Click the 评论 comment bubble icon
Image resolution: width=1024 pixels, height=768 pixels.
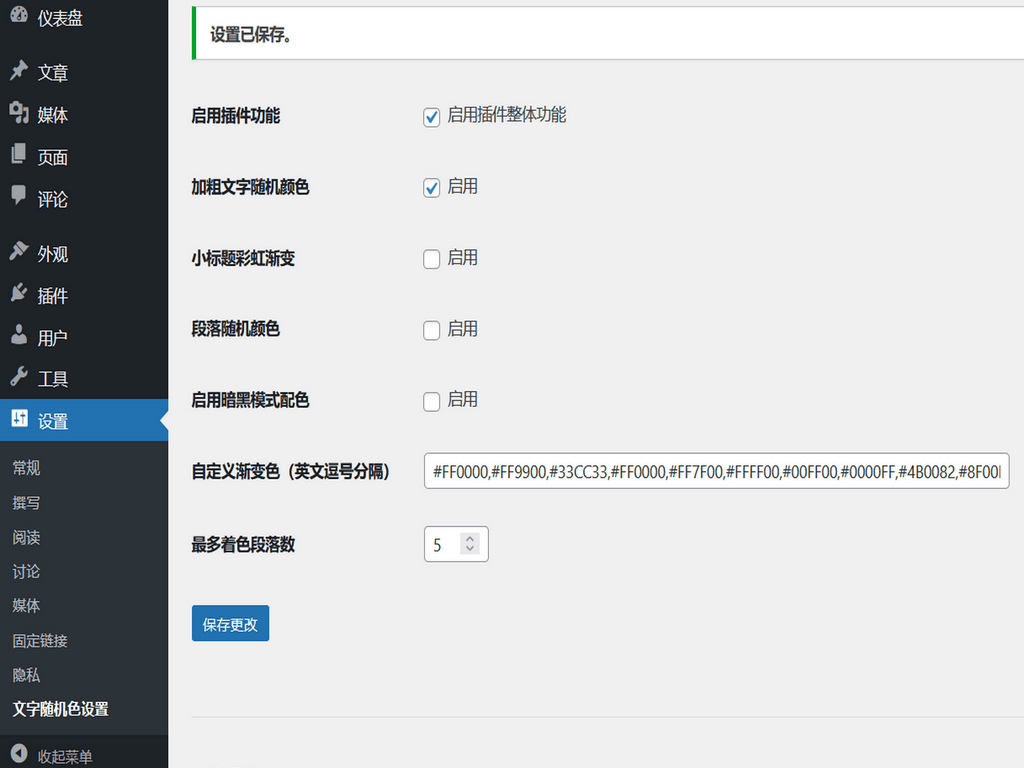pos(19,195)
